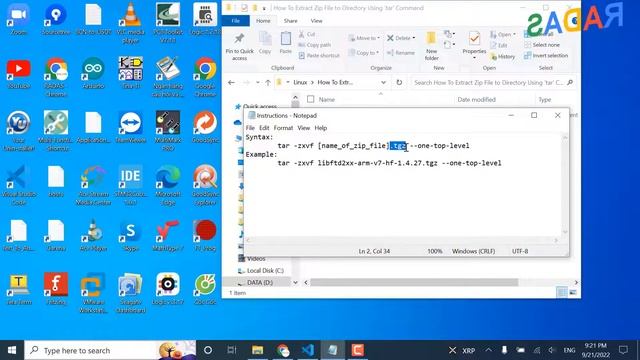The width and height of the screenshot is (640, 360).
Task: Launch VLC media player from the desktop
Action: coord(131,22)
